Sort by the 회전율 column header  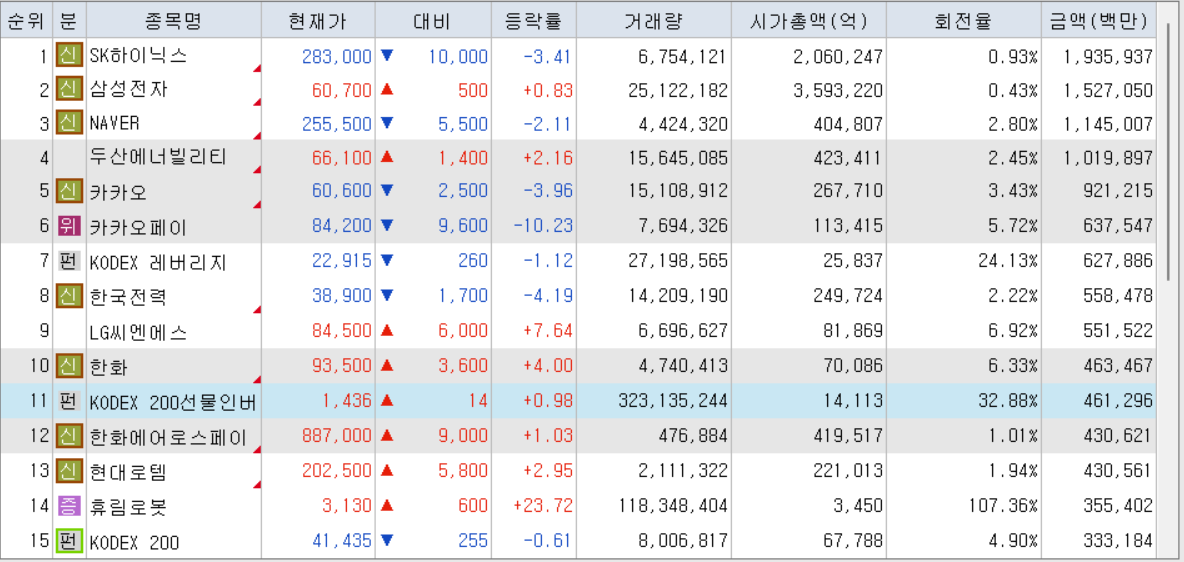click(x=964, y=21)
